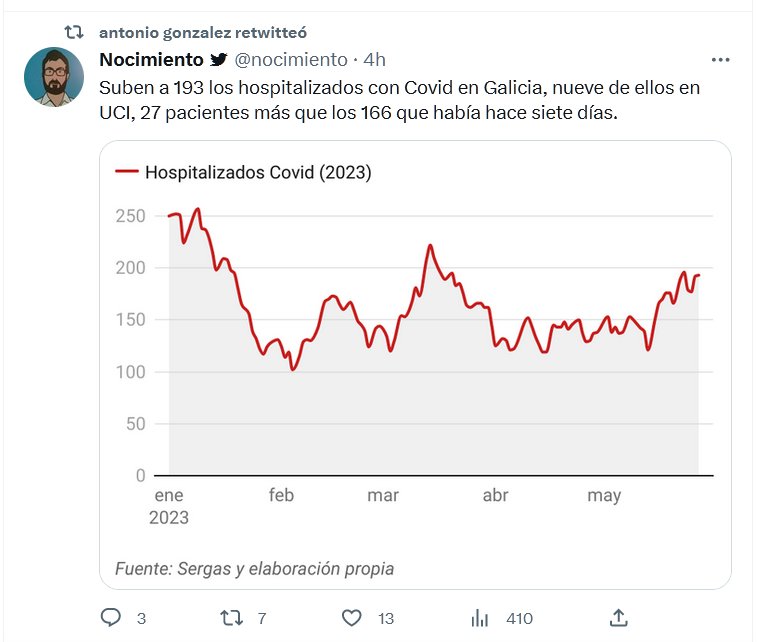Open the three-dot more options menu
The height and width of the screenshot is (642, 758).
pos(719,60)
